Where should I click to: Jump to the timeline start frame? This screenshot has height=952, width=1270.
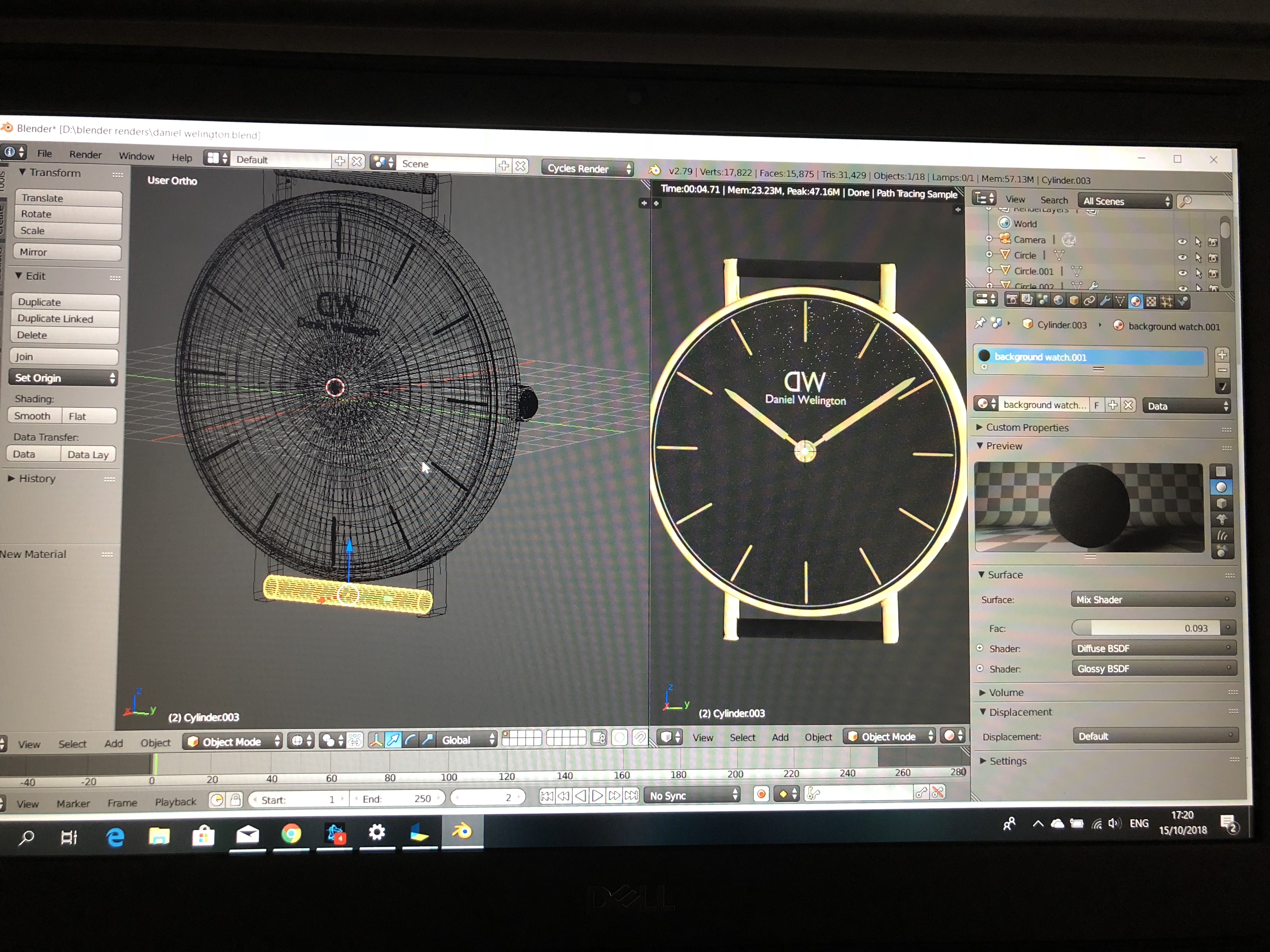pyautogui.click(x=546, y=796)
